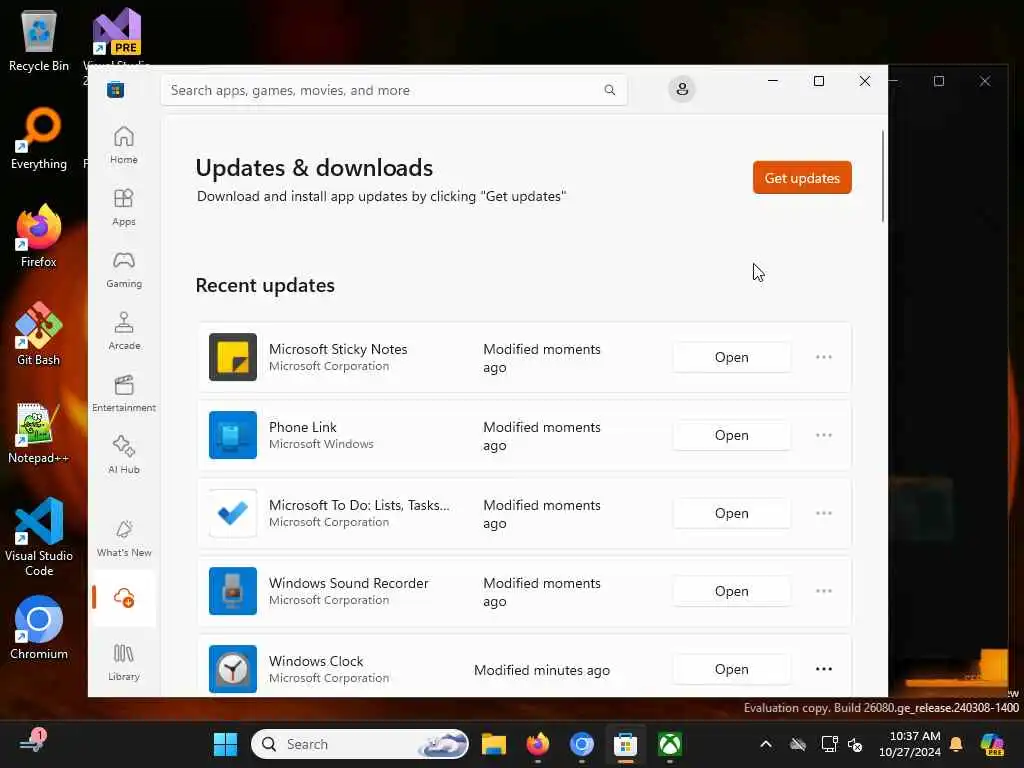Click the 'Modified minutes ago' text
The width and height of the screenshot is (1024, 768).
tap(541, 670)
